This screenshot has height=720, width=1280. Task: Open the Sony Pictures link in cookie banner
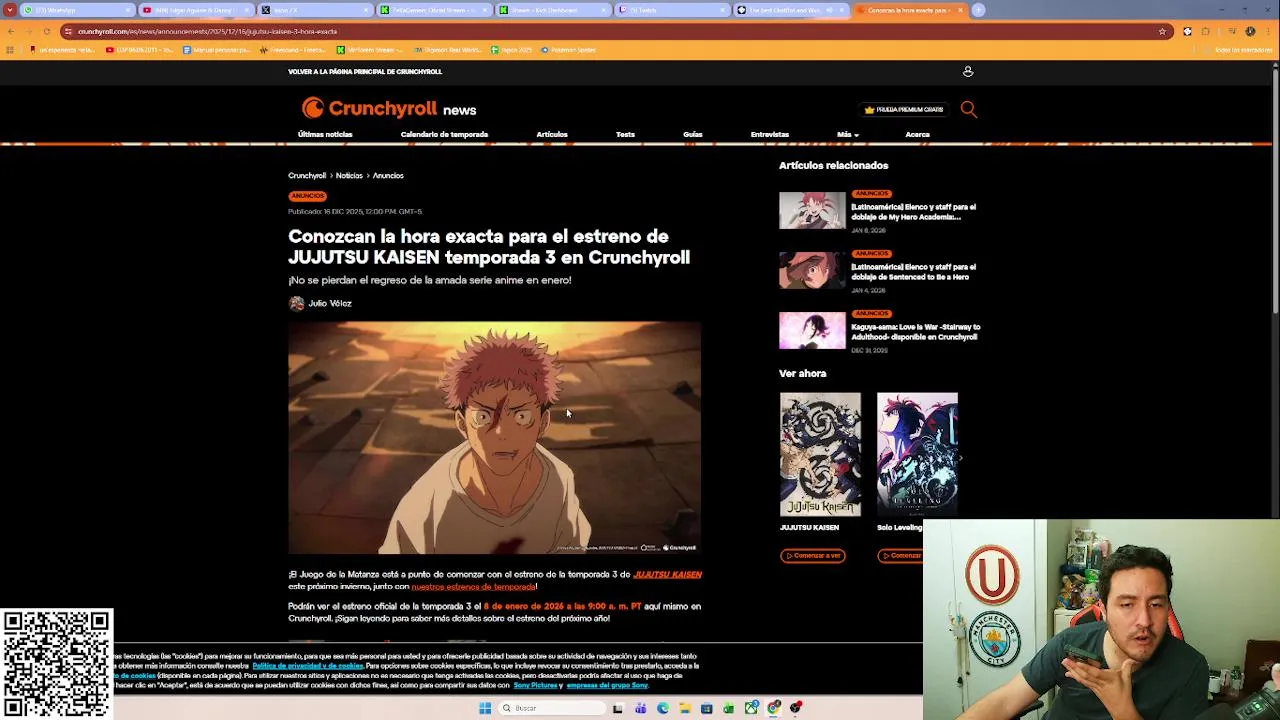(x=537, y=686)
